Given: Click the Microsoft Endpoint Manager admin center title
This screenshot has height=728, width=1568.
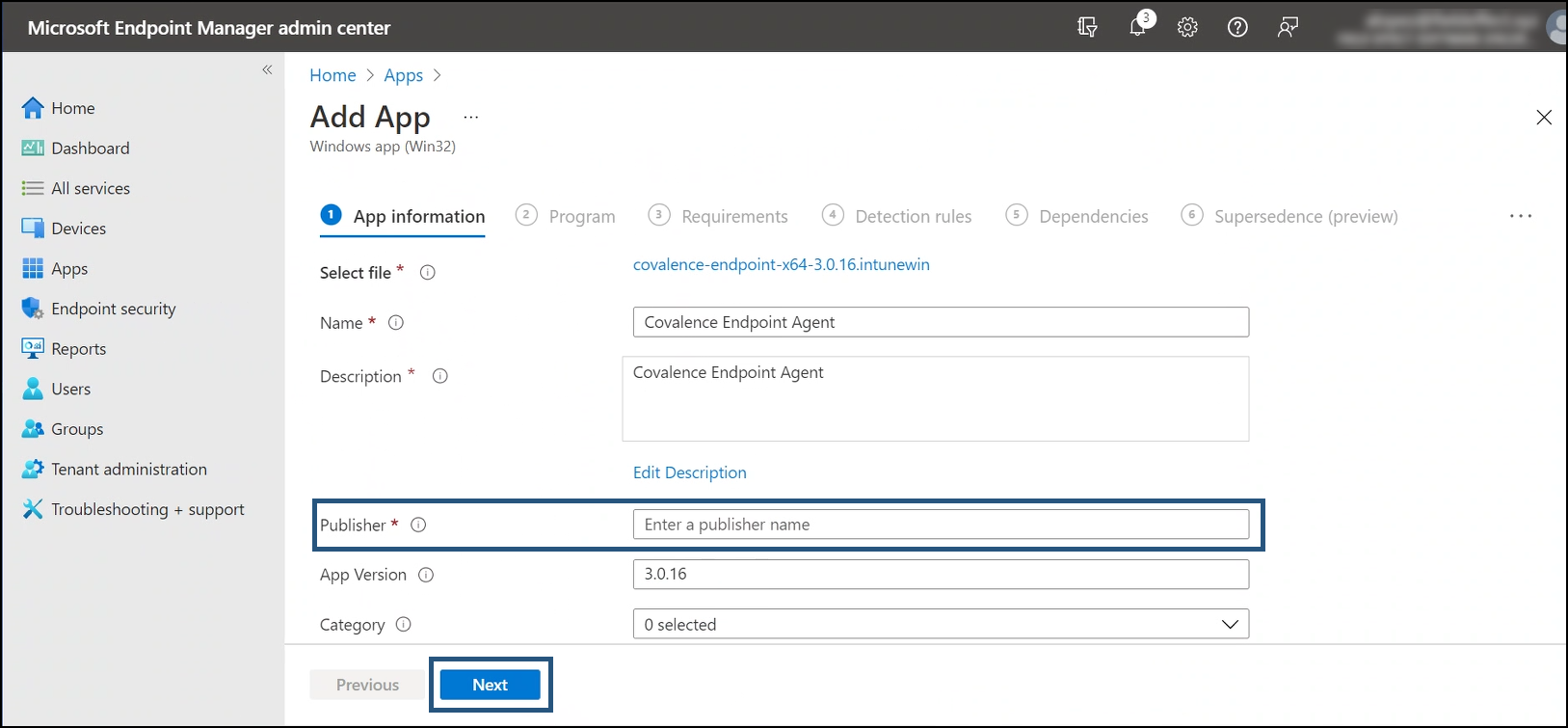Looking at the screenshot, I should click(x=209, y=28).
